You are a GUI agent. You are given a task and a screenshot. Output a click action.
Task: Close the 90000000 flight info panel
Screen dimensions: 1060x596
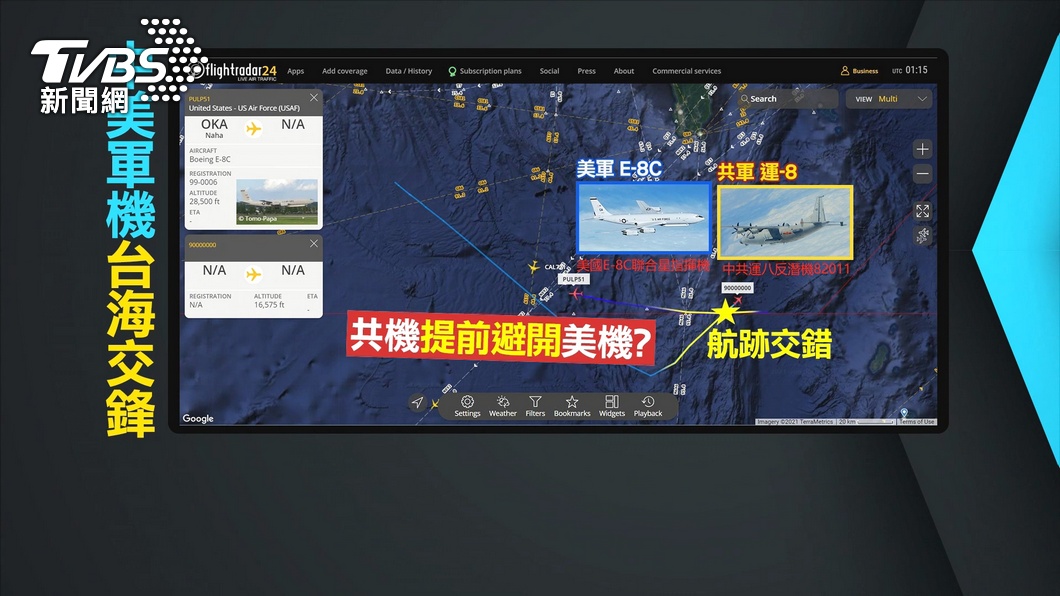[x=314, y=244]
